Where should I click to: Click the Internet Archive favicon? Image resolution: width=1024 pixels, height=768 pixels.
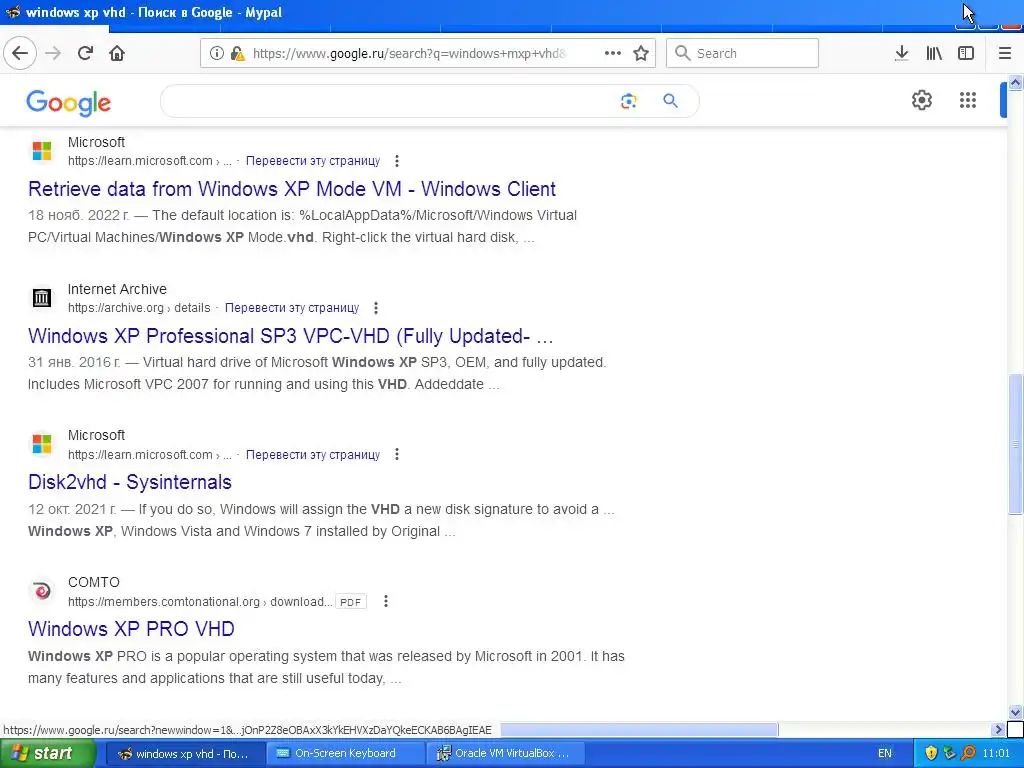pos(42,298)
